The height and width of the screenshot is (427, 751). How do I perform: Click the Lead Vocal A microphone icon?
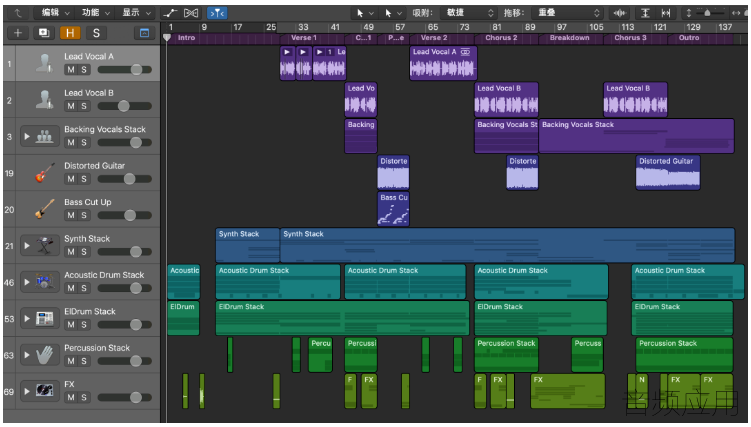[x=45, y=63]
